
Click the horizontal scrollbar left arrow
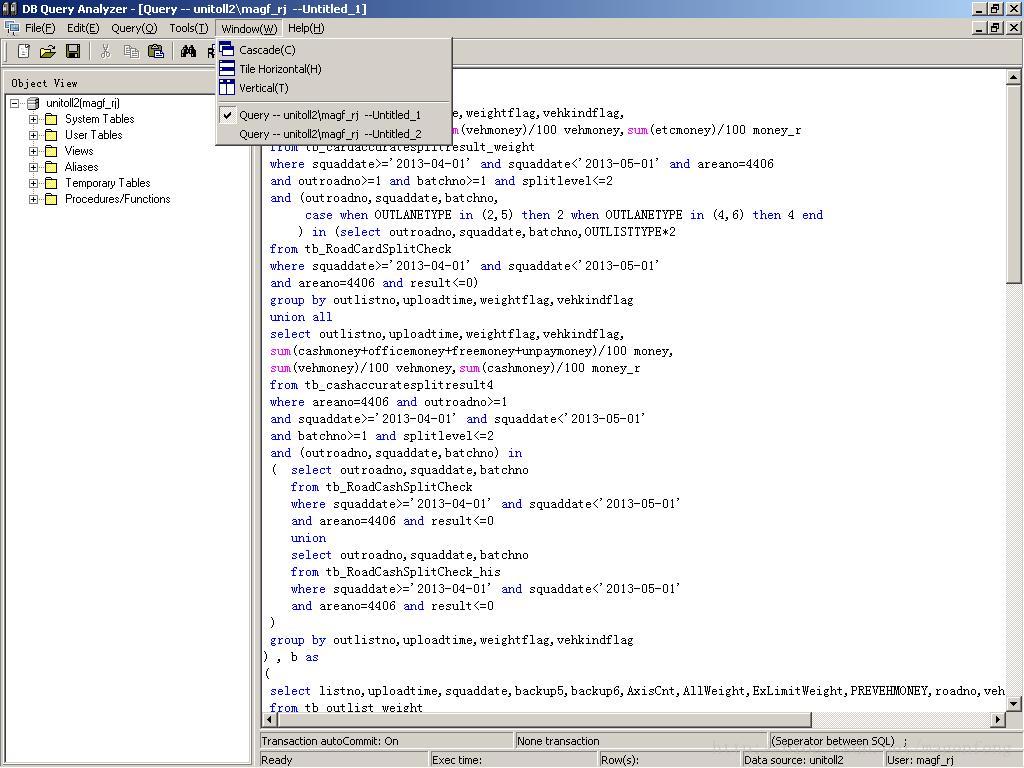pos(270,720)
